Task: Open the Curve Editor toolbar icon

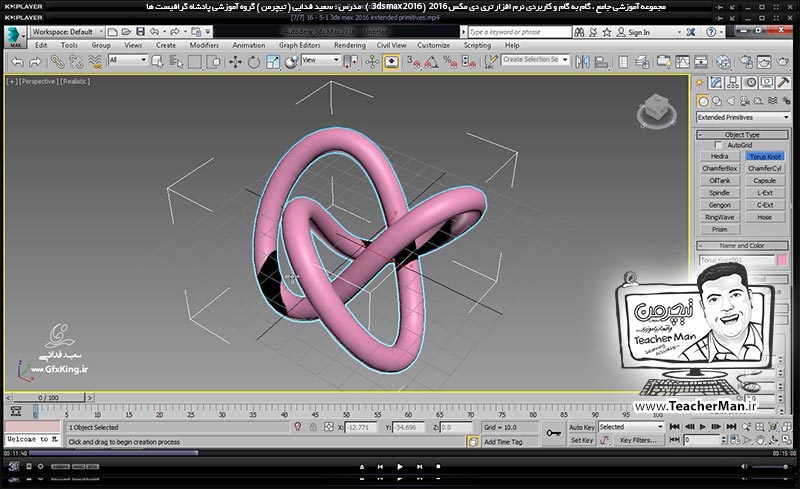Action: tap(682, 62)
